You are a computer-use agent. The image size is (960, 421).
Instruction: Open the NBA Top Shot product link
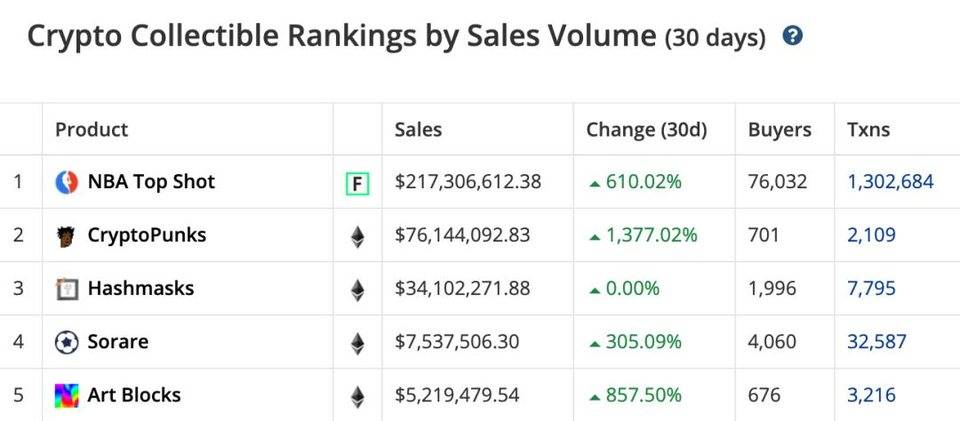tap(151, 182)
